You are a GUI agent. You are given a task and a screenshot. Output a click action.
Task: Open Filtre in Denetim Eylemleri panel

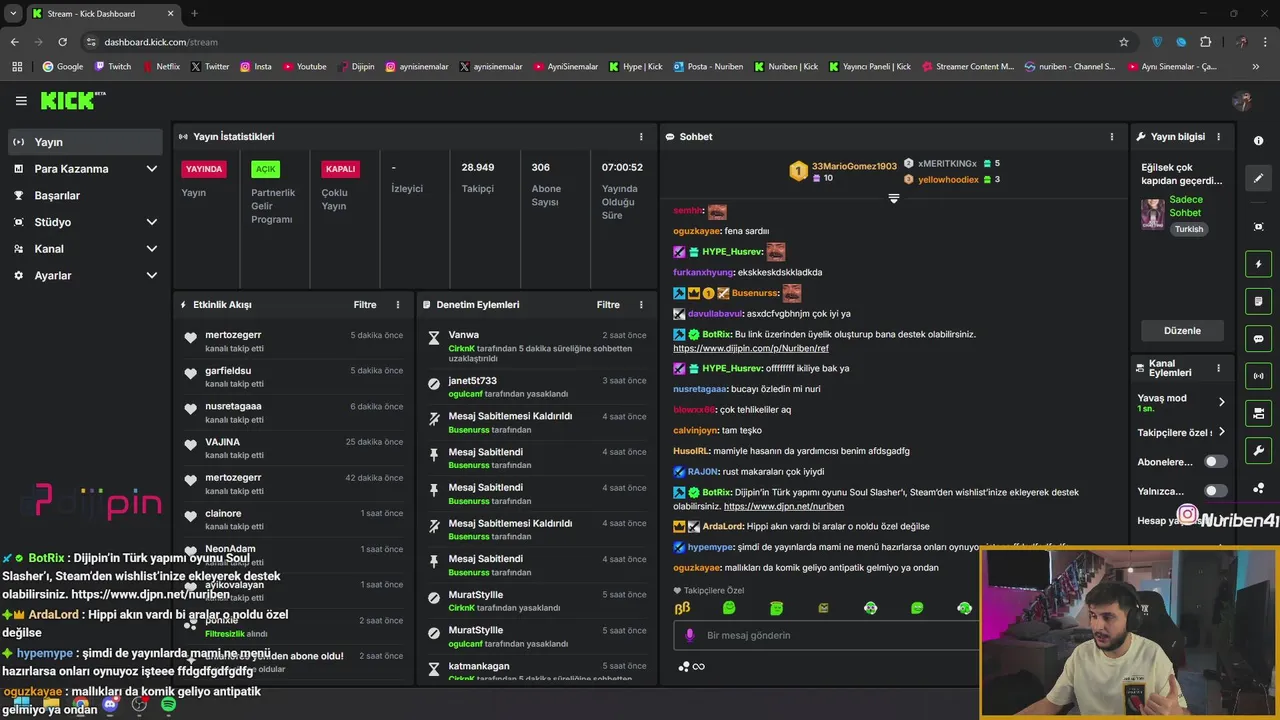[x=608, y=305]
